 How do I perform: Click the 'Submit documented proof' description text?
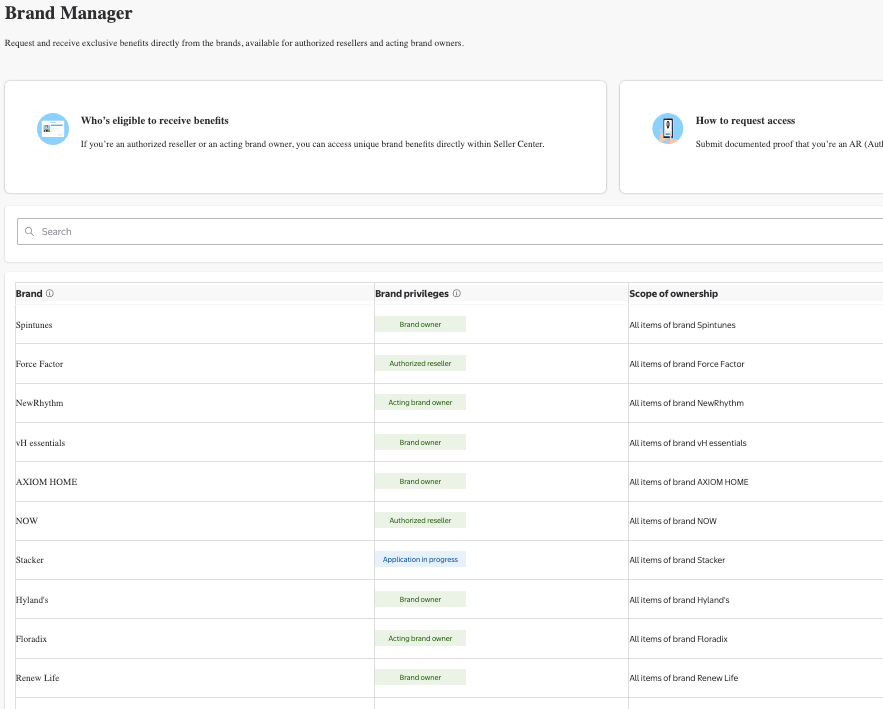pyautogui.click(x=789, y=144)
